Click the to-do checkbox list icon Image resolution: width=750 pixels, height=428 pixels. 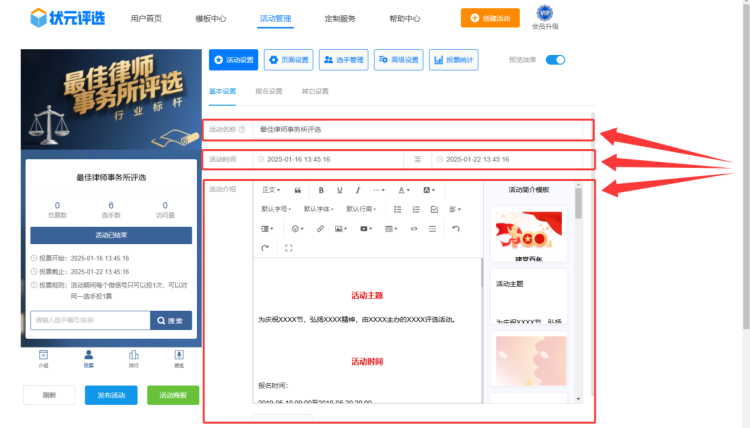point(434,209)
